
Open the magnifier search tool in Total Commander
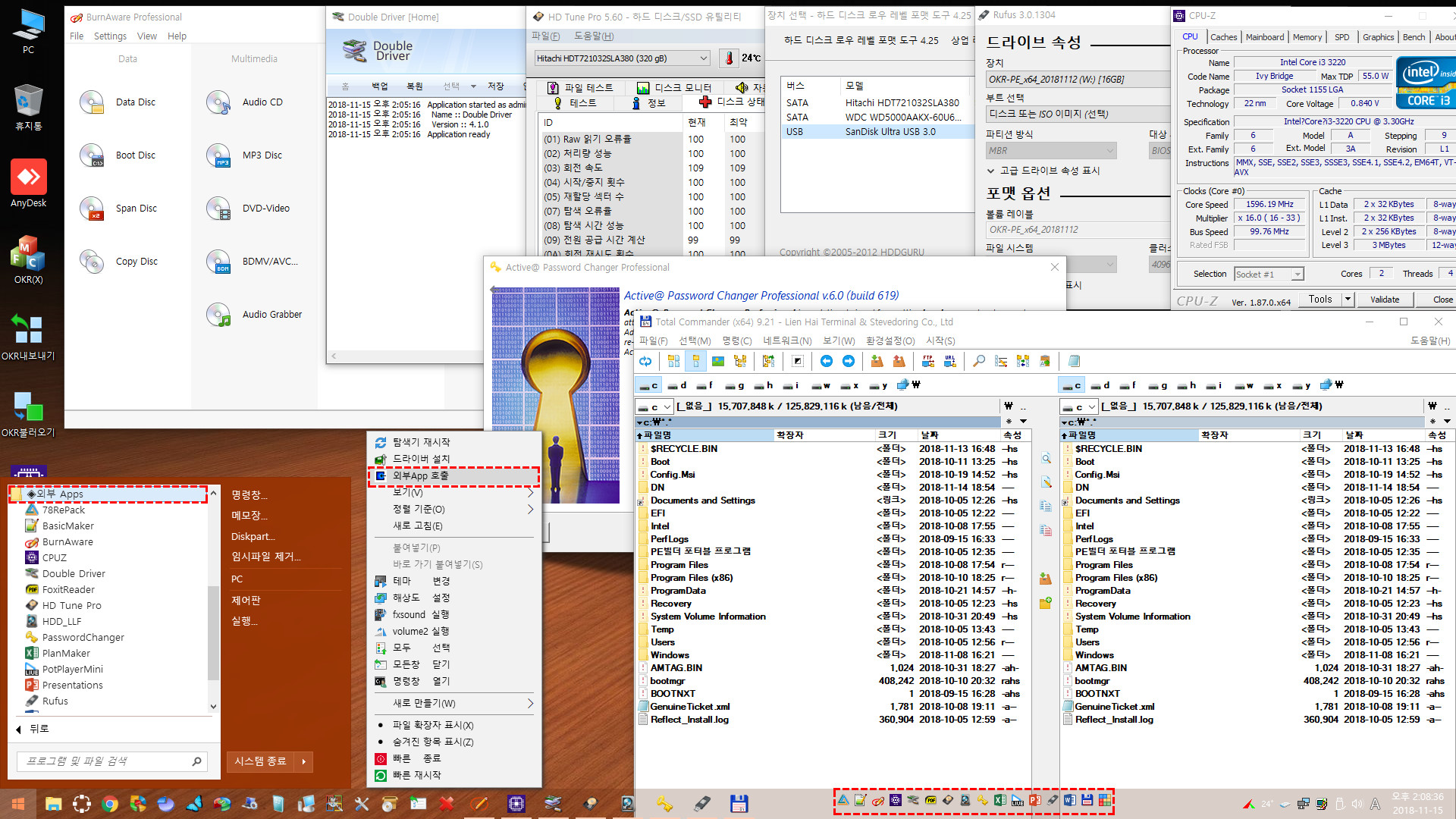pyautogui.click(x=979, y=361)
